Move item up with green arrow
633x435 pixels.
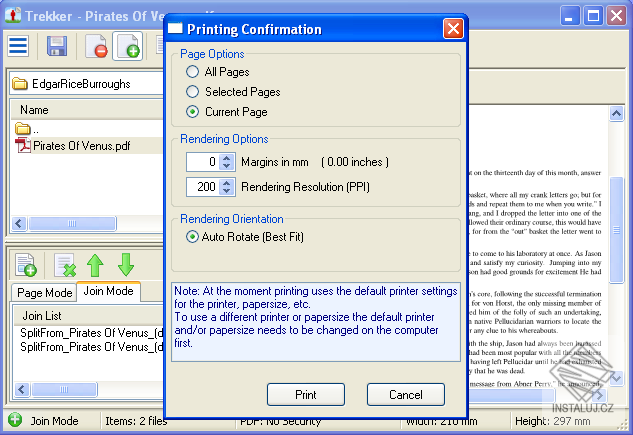tap(95, 265)
